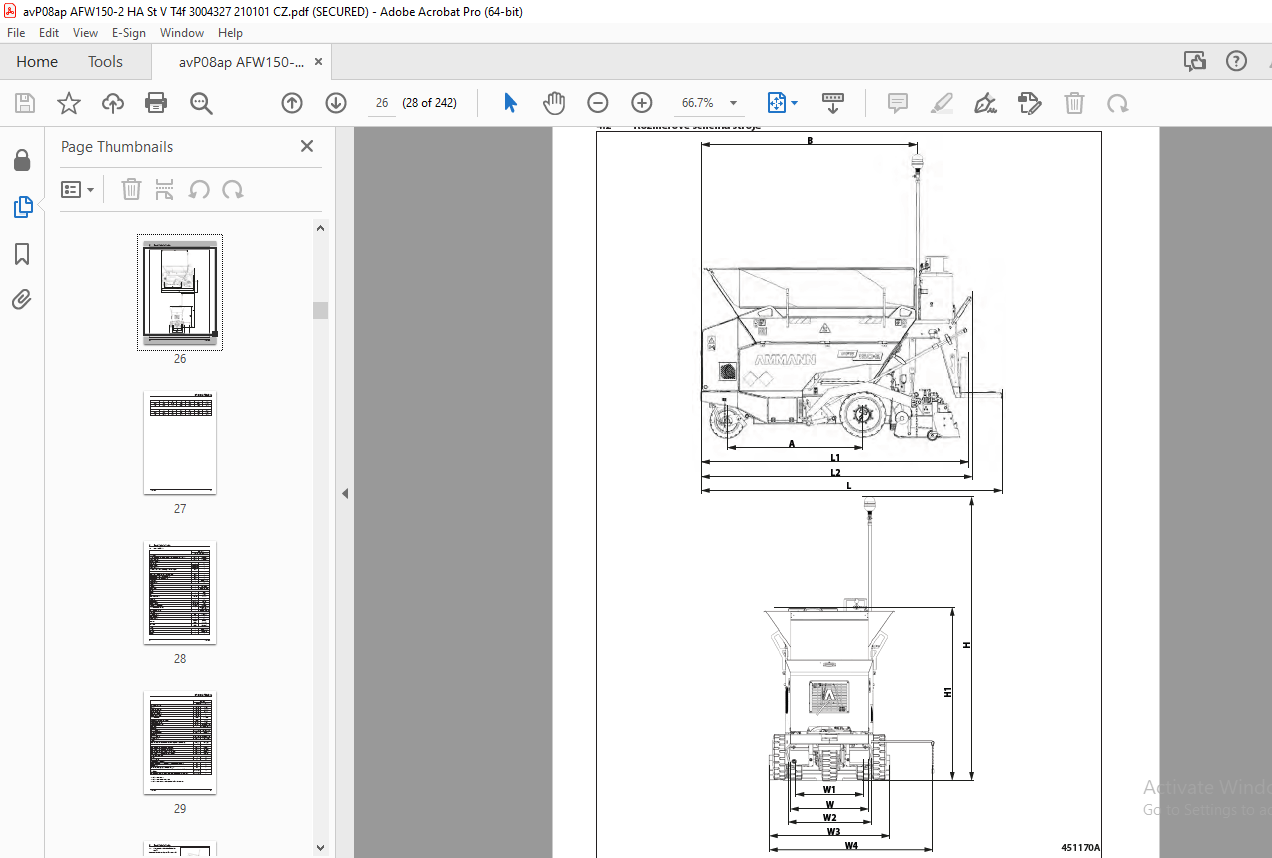Select the avP08ap AFW150 document tab

(241, 62)
